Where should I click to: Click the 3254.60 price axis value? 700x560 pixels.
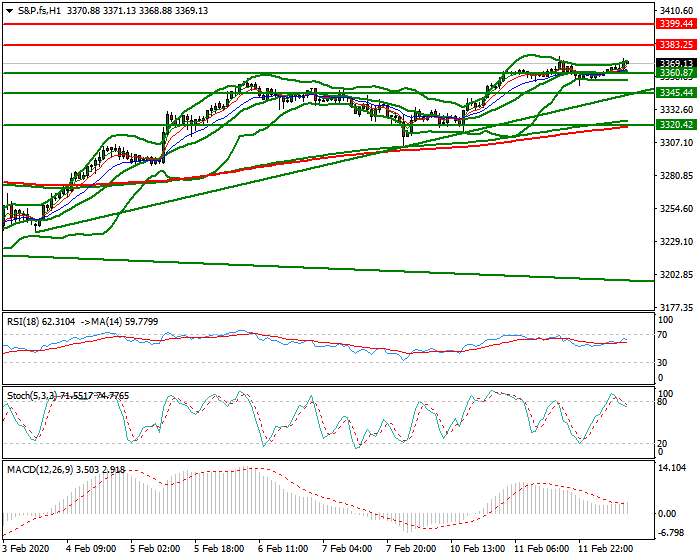[x=677, y=209]
